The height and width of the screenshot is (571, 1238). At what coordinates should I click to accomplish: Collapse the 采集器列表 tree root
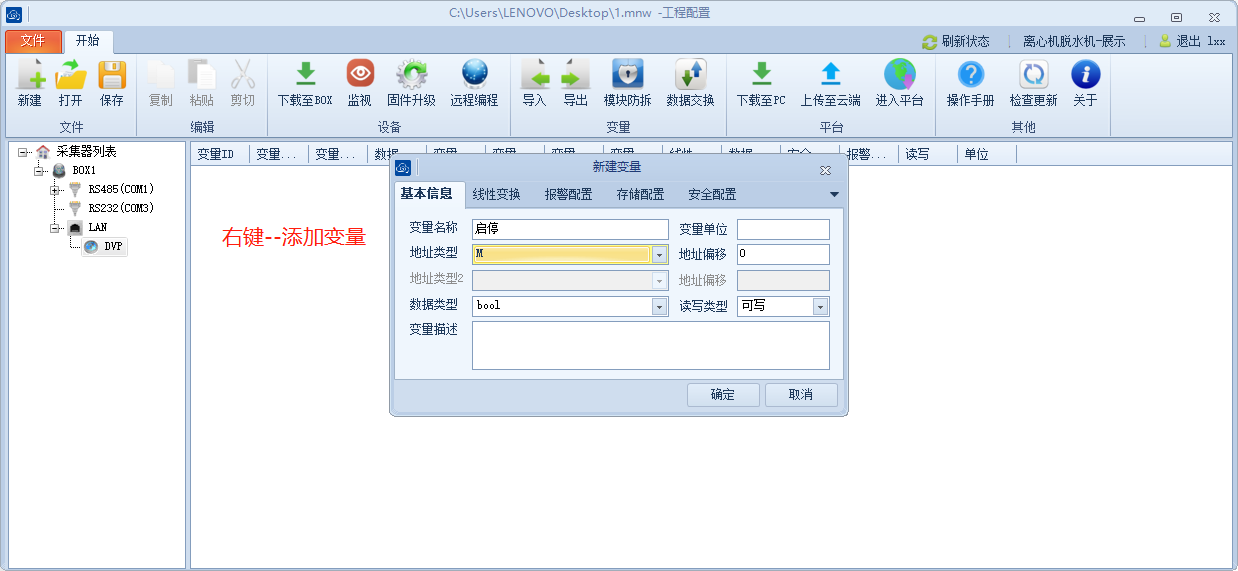[22, 152]
